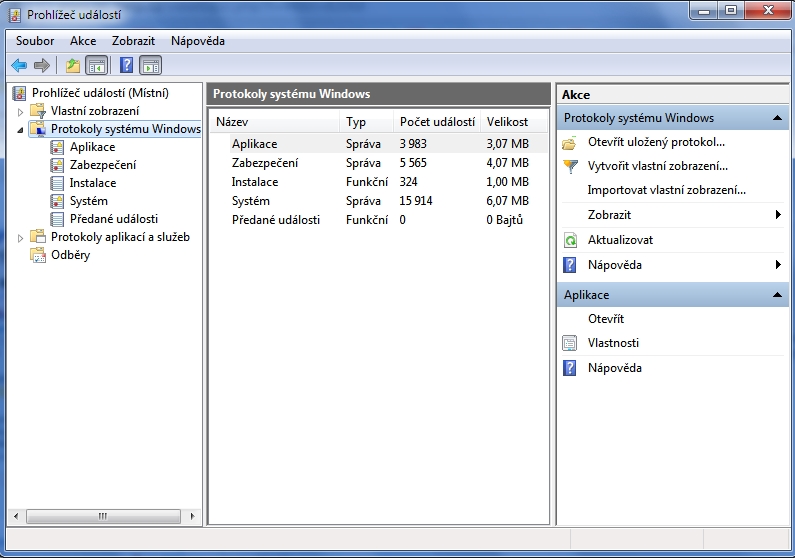Click the event count 15 914
Viewport: 795px width, 558px height.
pos(416,201)
